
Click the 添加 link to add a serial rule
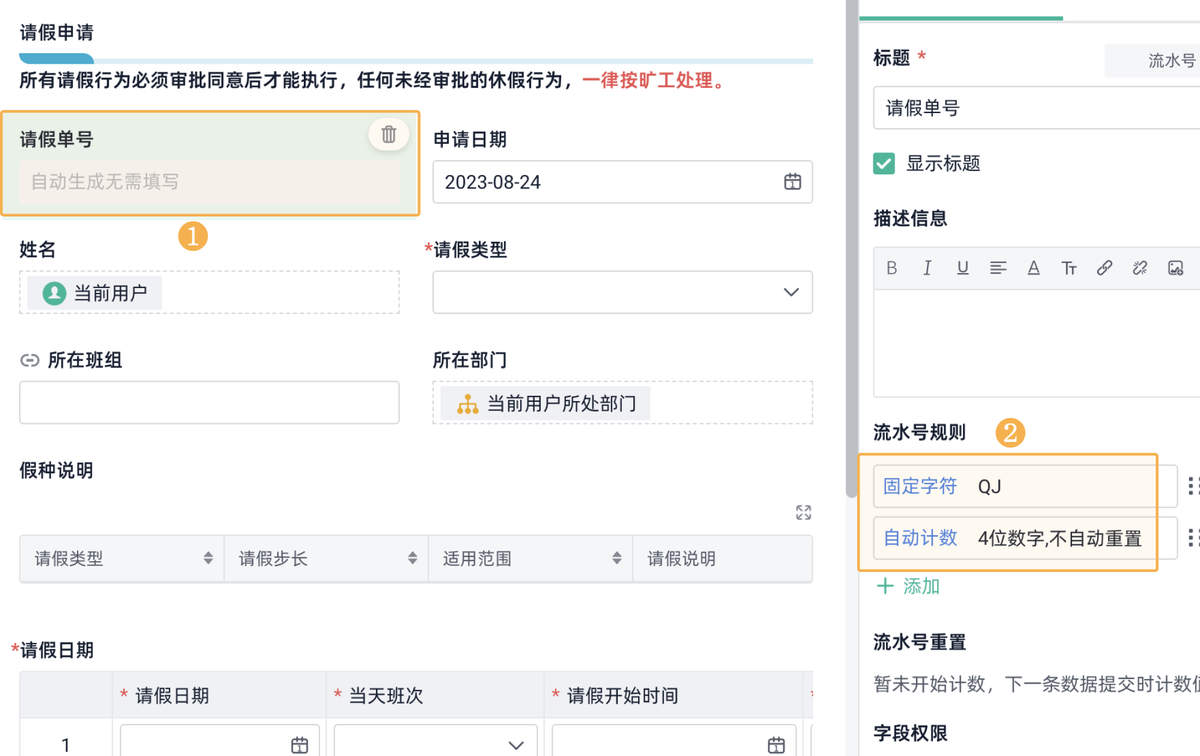908,586
